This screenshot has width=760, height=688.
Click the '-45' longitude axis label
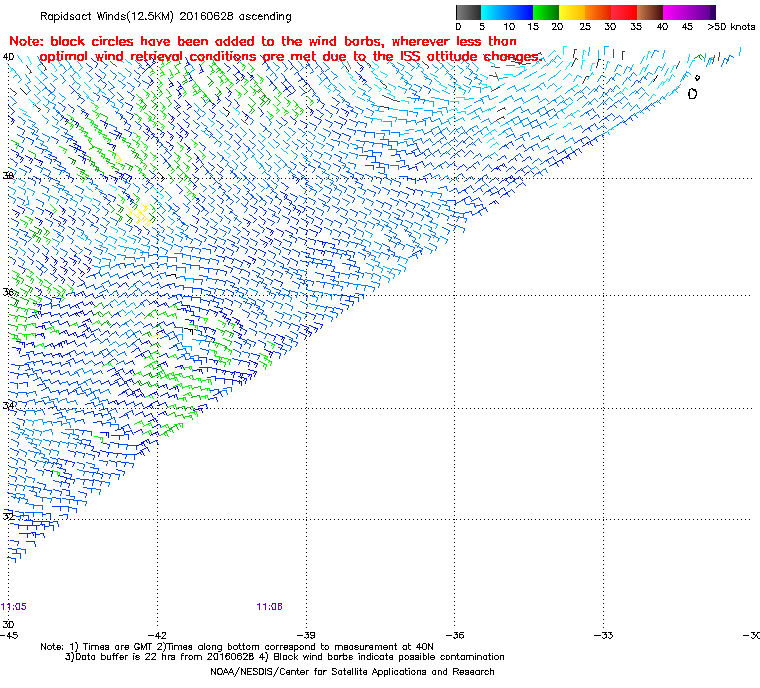(9, 635)
